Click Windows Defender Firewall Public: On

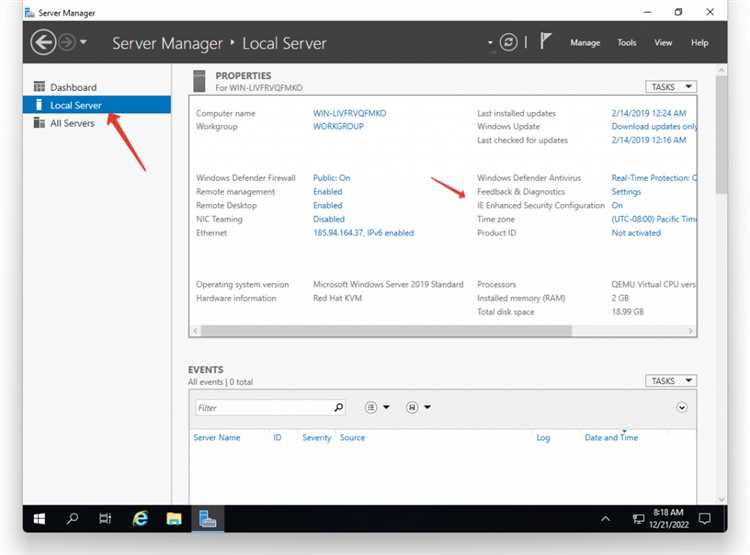point(331,178)
